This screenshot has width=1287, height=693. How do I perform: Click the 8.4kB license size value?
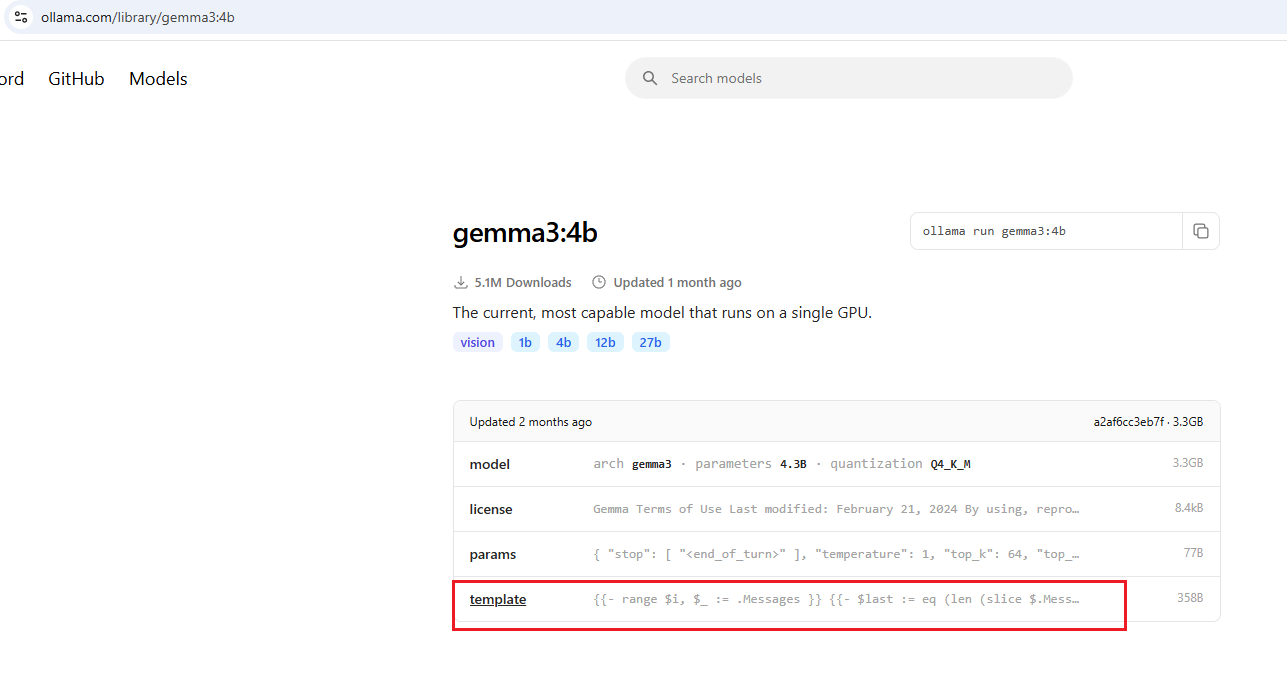coord(1189,509)
